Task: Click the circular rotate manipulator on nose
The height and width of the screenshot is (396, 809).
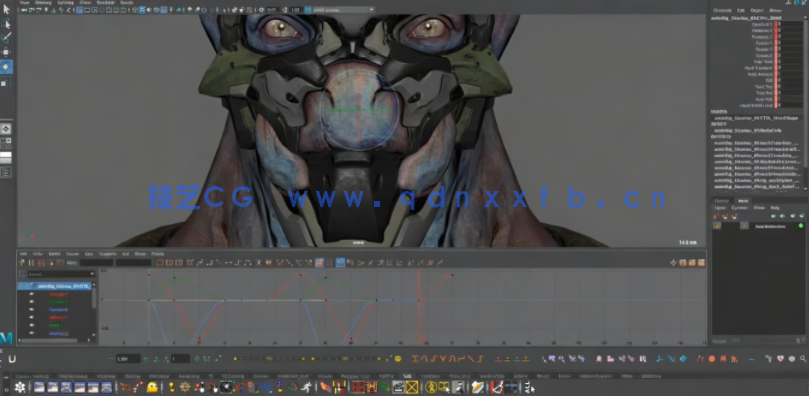Action: tap(359, 109)
